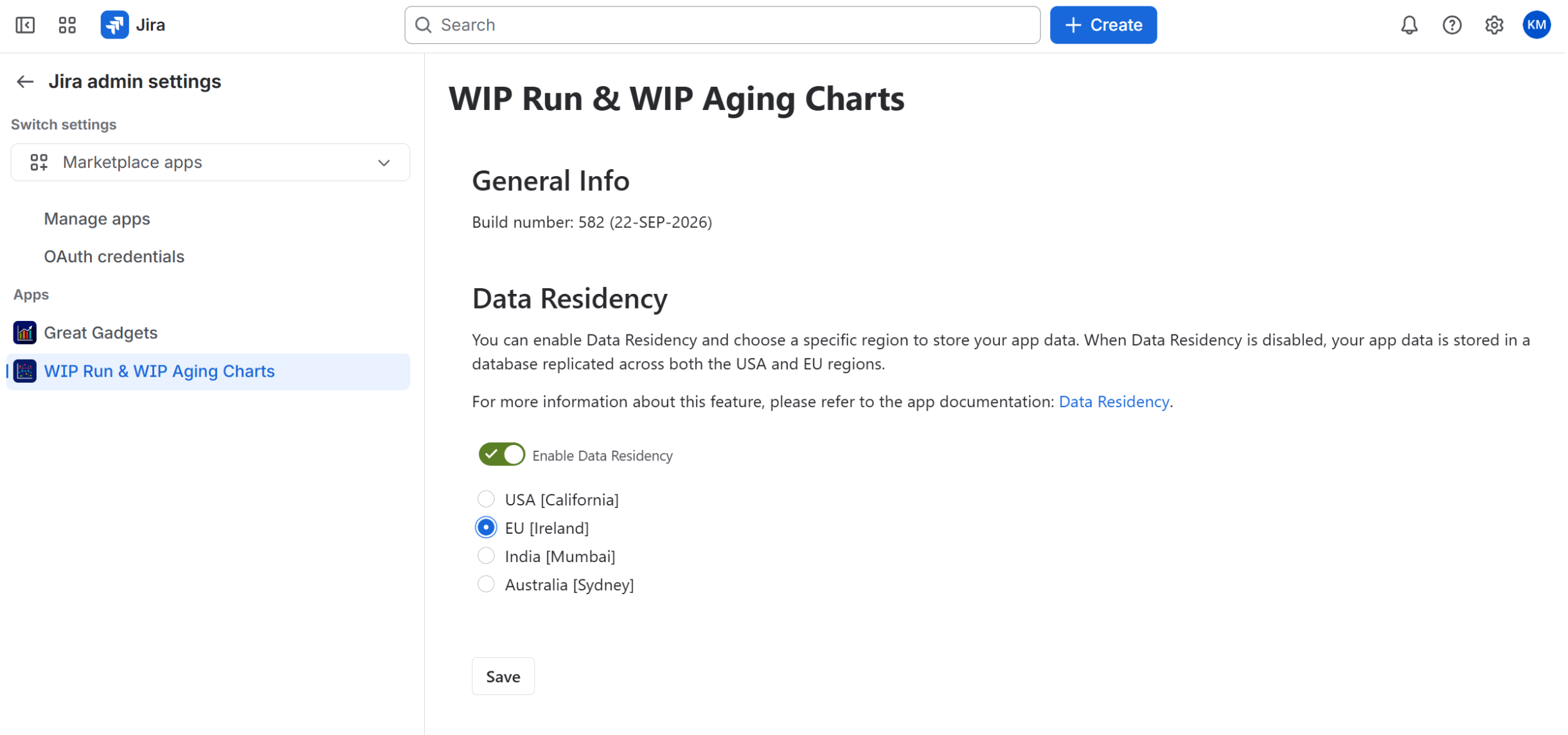Select Australia [Sydney] region
Viewport: 1568px width, 735px height.
[x=486, y=584]
